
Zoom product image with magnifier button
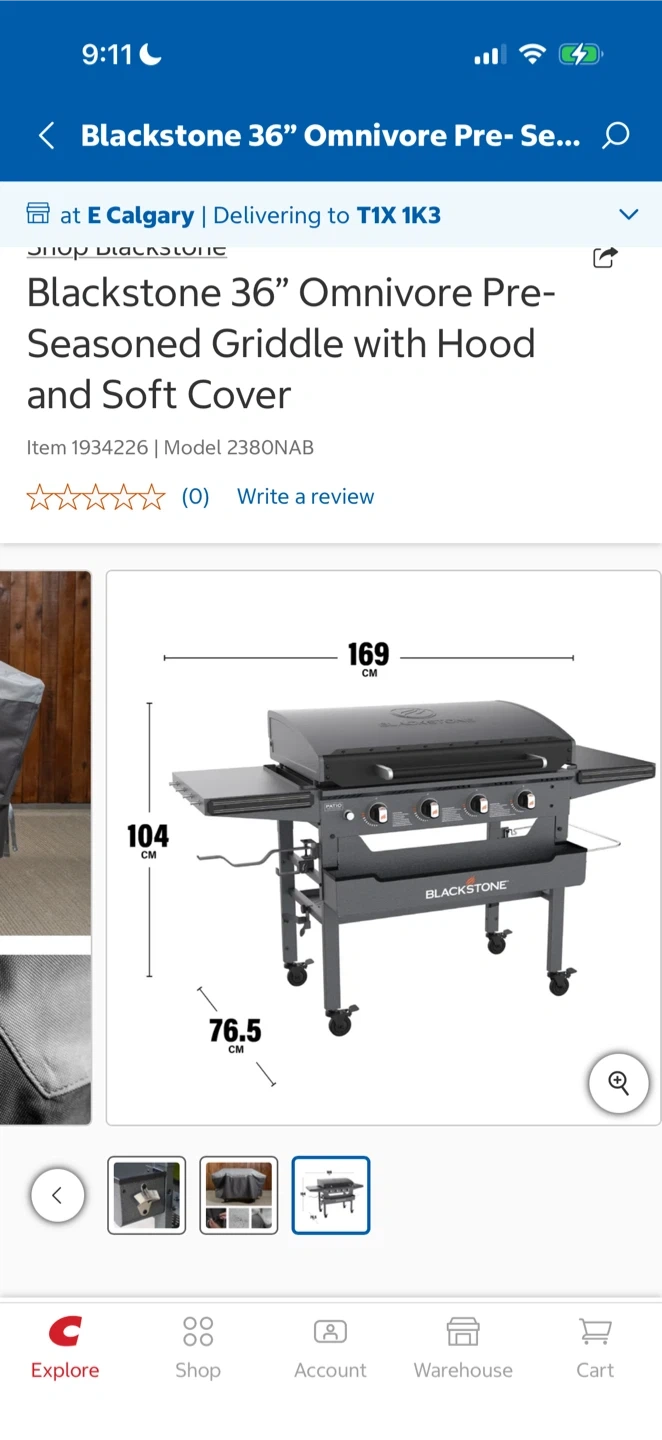(x=619, y=1083)
